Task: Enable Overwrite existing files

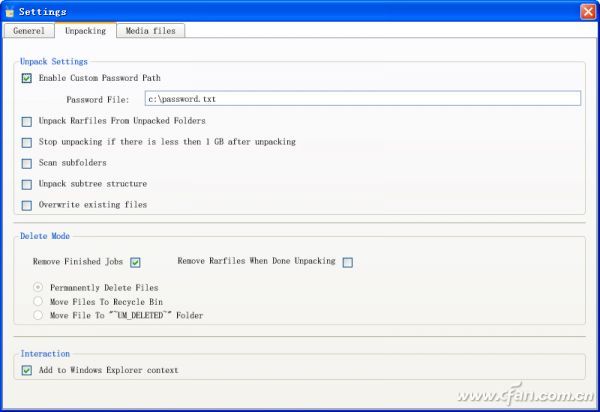Action: (x=26, y=205)
